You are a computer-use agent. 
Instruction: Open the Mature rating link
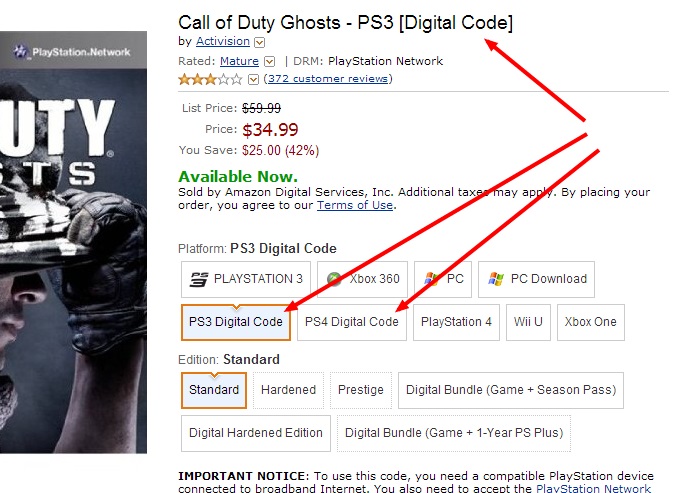point(239,62)
